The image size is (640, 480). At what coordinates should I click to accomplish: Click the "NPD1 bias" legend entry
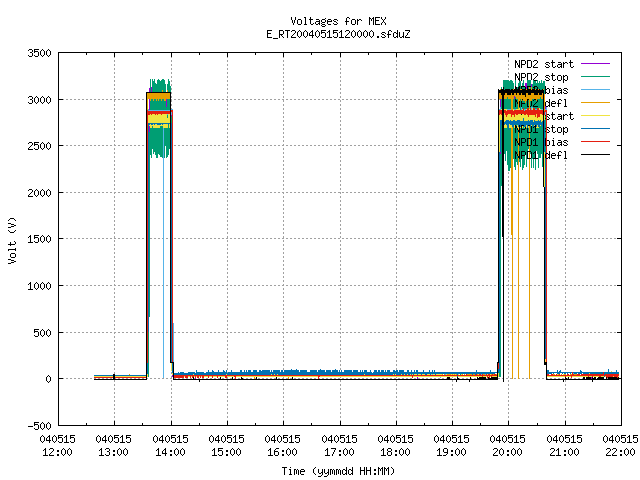pyautogui.click(x=541, y=142)
